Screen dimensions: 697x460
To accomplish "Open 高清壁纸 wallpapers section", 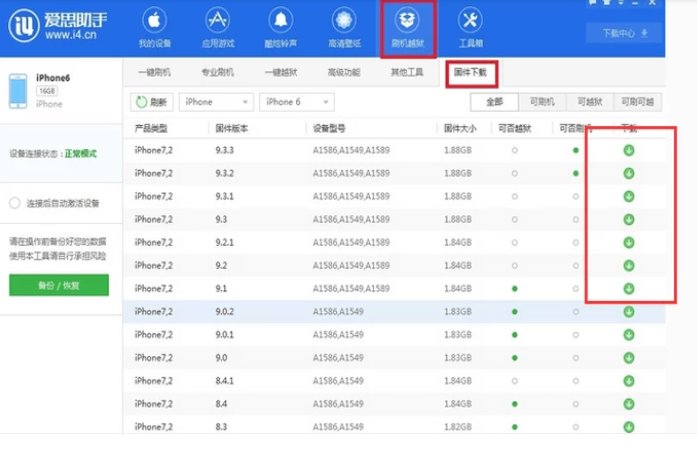I will (344, 28).
